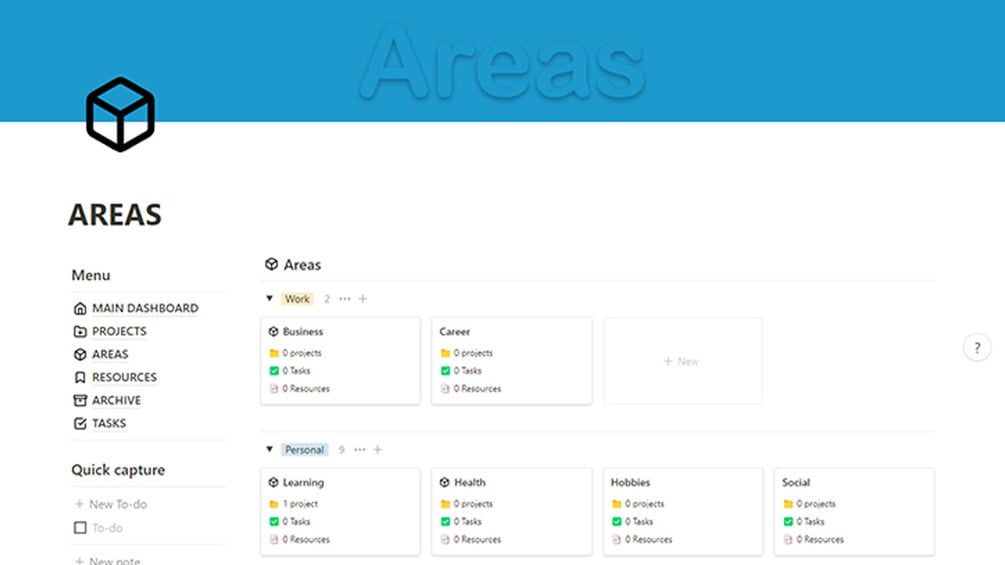This screenshot has height=565, width=1005.
Task: Click the archive box icon beside ARCHIVE
Action: coord(80,400)
